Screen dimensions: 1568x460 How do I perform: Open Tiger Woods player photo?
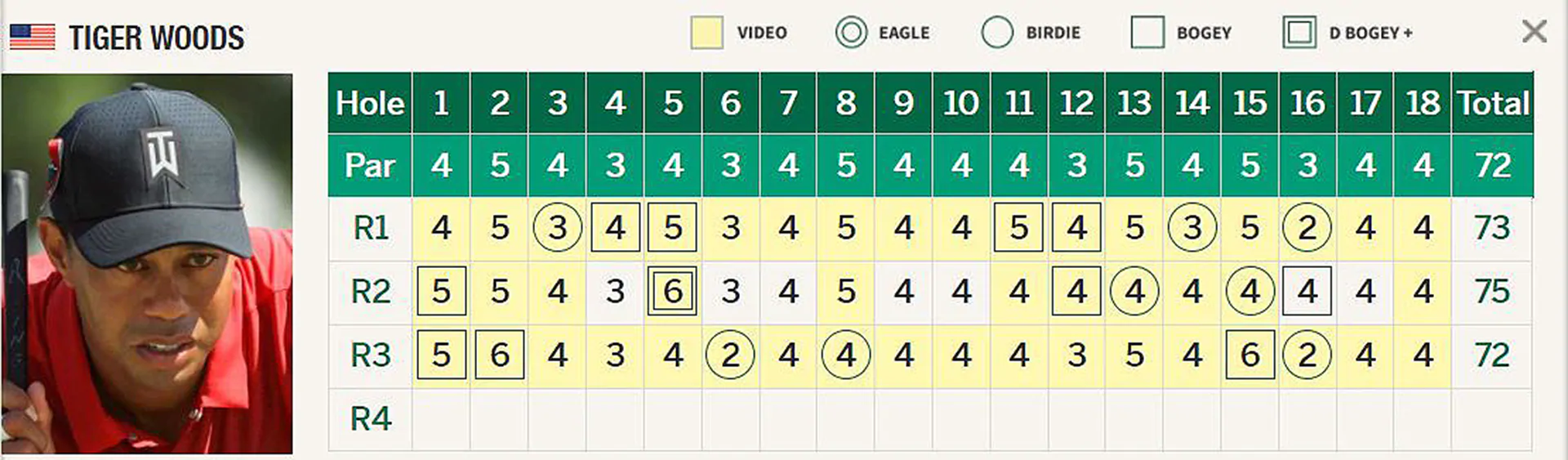coord(147,264)
